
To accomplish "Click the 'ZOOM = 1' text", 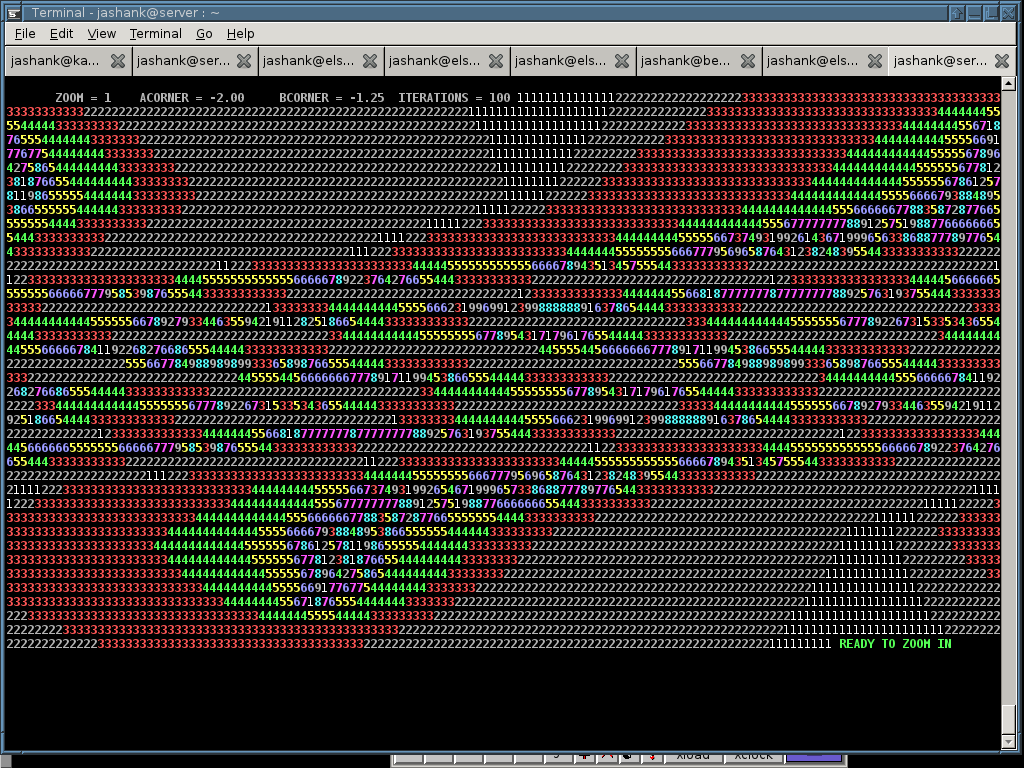I will (83, 98).
